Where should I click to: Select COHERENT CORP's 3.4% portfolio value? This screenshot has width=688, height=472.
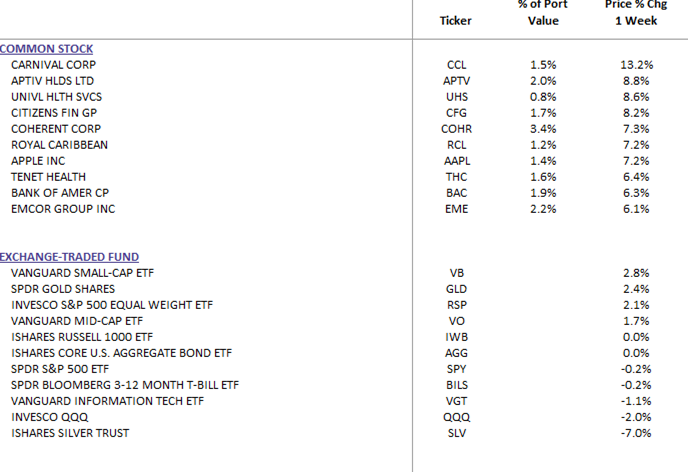pos(543,129)
